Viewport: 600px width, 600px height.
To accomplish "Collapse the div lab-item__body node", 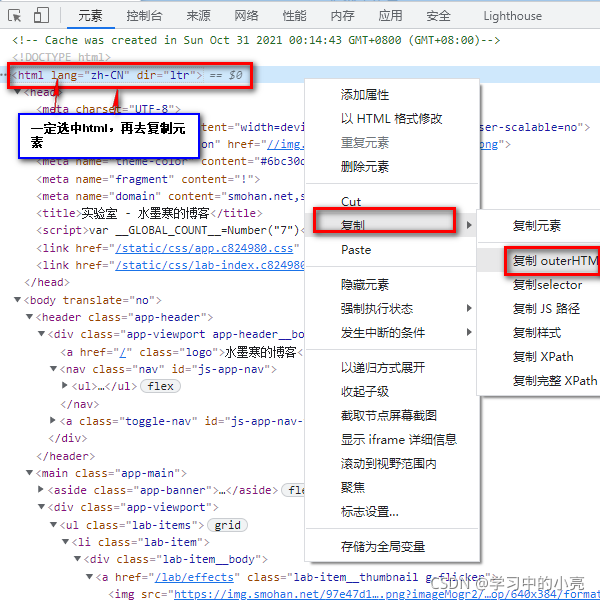I will click(x=78, y=559).
